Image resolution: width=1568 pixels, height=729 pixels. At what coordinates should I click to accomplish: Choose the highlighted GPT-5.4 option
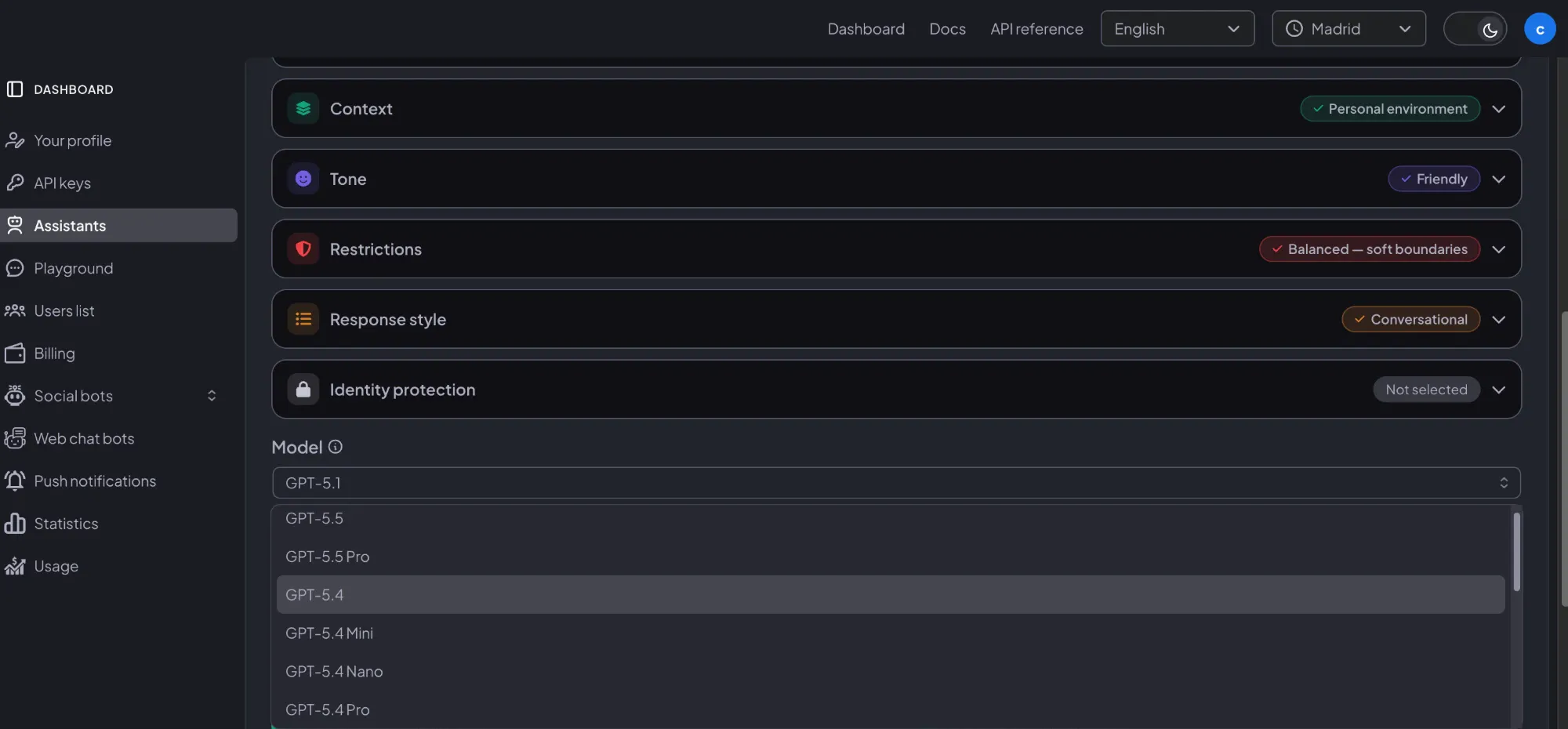(891, 595)
